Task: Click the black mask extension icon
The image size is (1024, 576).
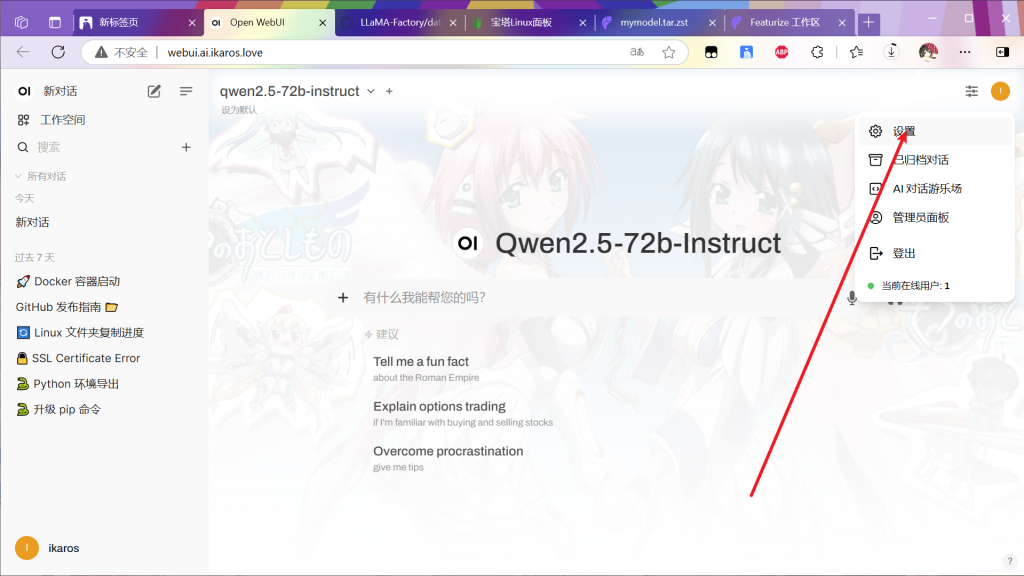Action: 711,52
